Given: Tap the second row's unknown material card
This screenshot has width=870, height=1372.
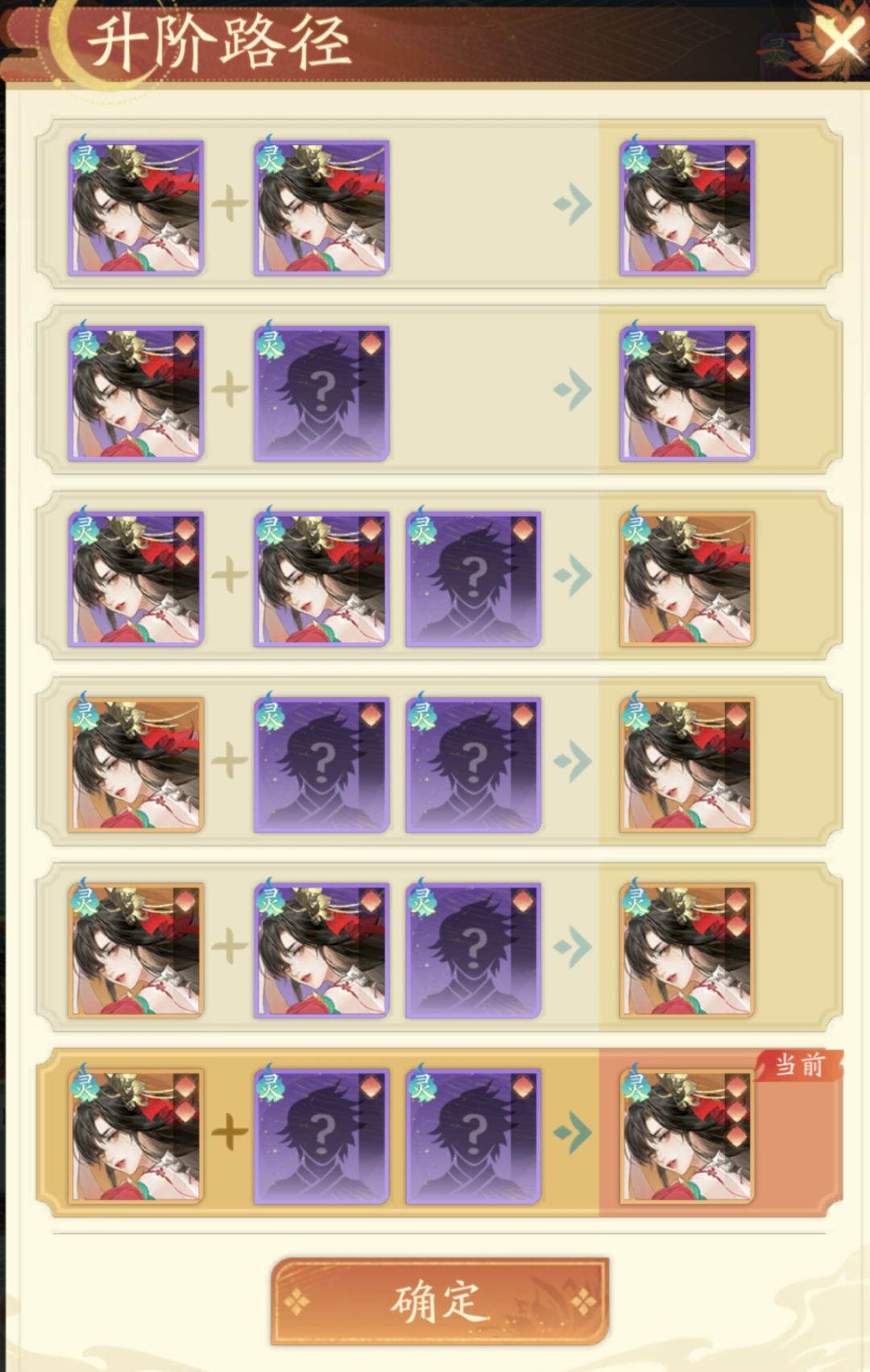Looking at the screenshot, I should click(321, 393).
